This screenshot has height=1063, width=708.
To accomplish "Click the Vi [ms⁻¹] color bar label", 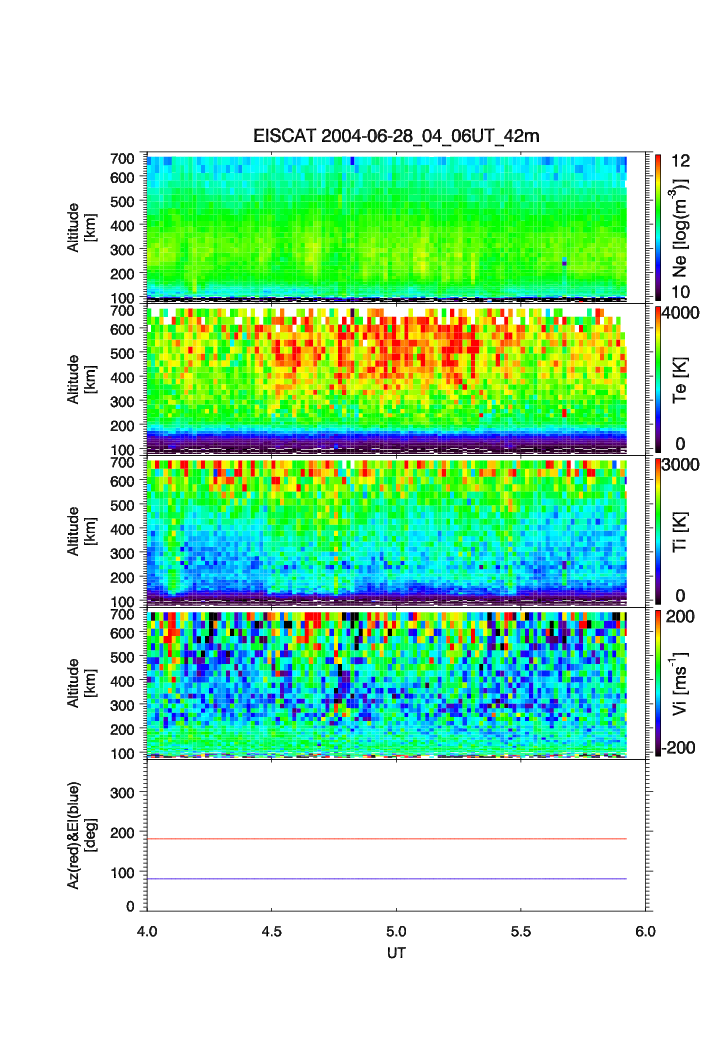I will coord(685,682).
